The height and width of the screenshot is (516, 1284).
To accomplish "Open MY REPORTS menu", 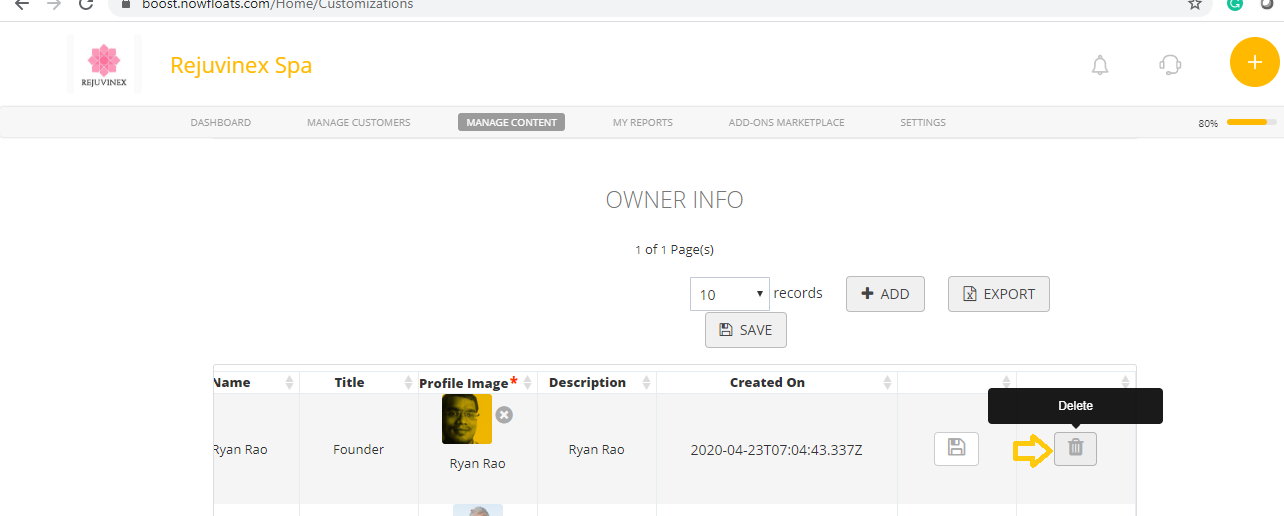I will point(643,123).
